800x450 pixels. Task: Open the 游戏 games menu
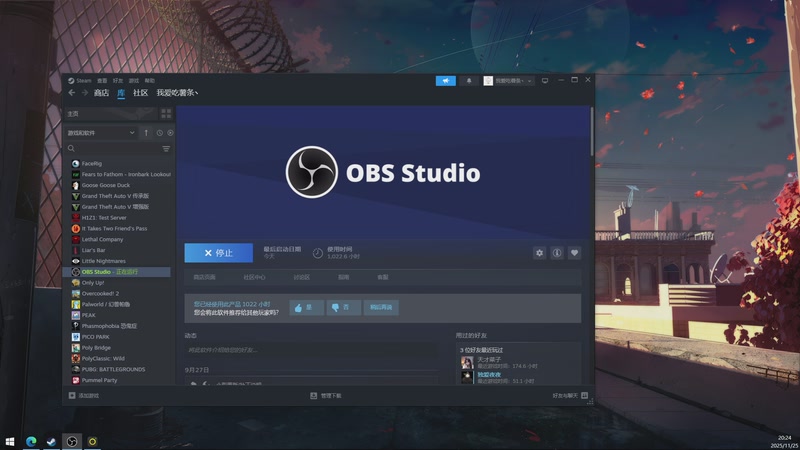click(134, 81)
